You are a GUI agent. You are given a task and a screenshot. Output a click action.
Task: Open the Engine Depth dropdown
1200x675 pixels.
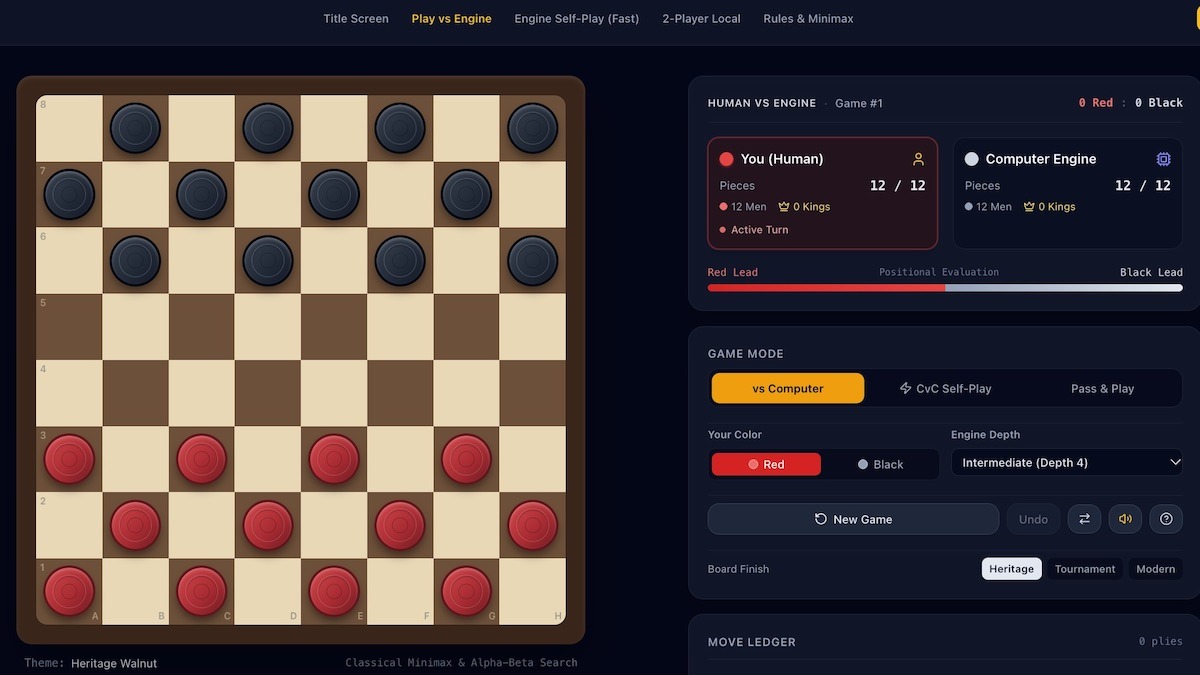tap(1067, 462)
